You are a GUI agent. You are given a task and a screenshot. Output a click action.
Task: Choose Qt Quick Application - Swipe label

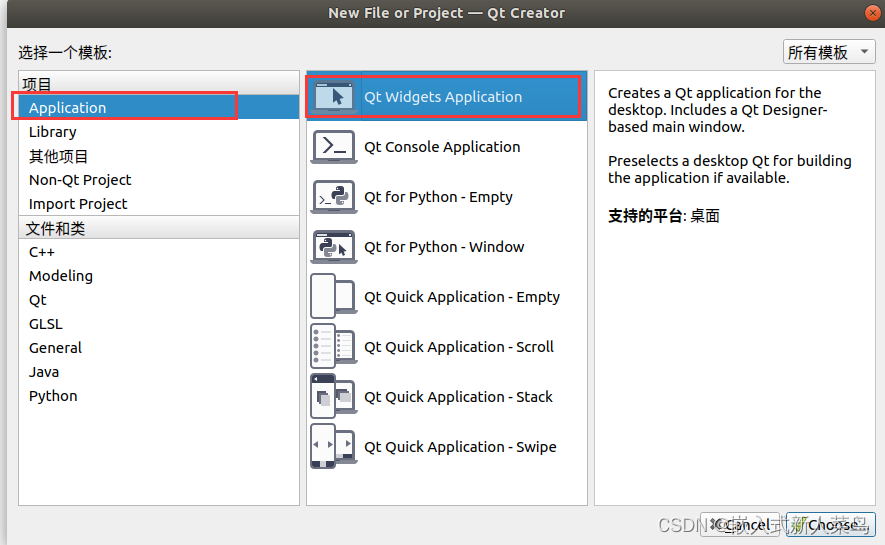460,447
